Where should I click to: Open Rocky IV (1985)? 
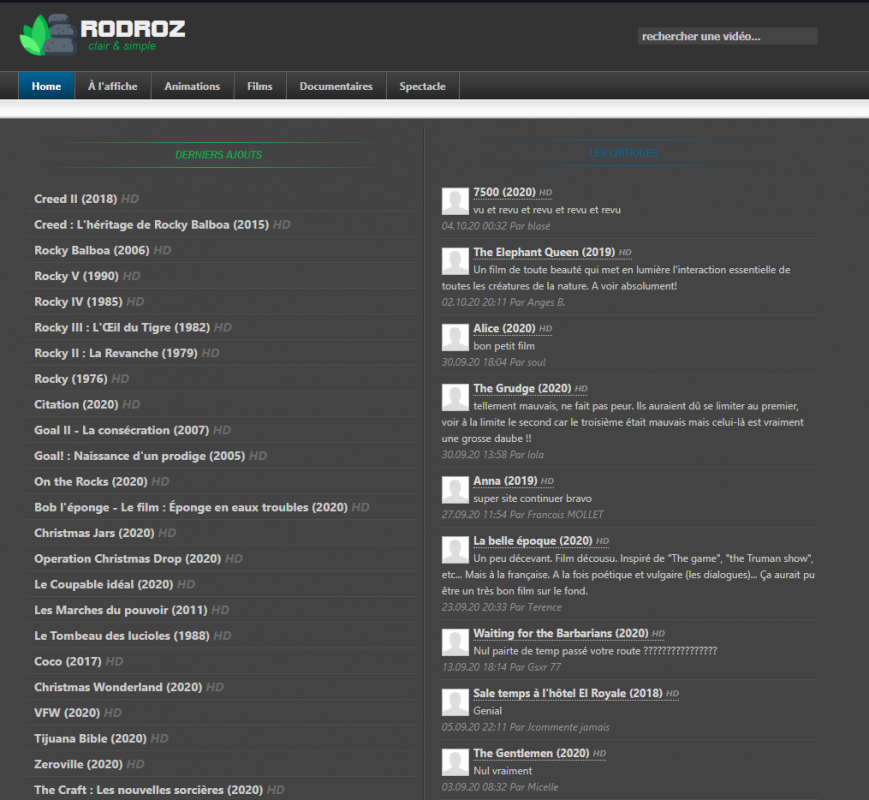pos(78,302)
